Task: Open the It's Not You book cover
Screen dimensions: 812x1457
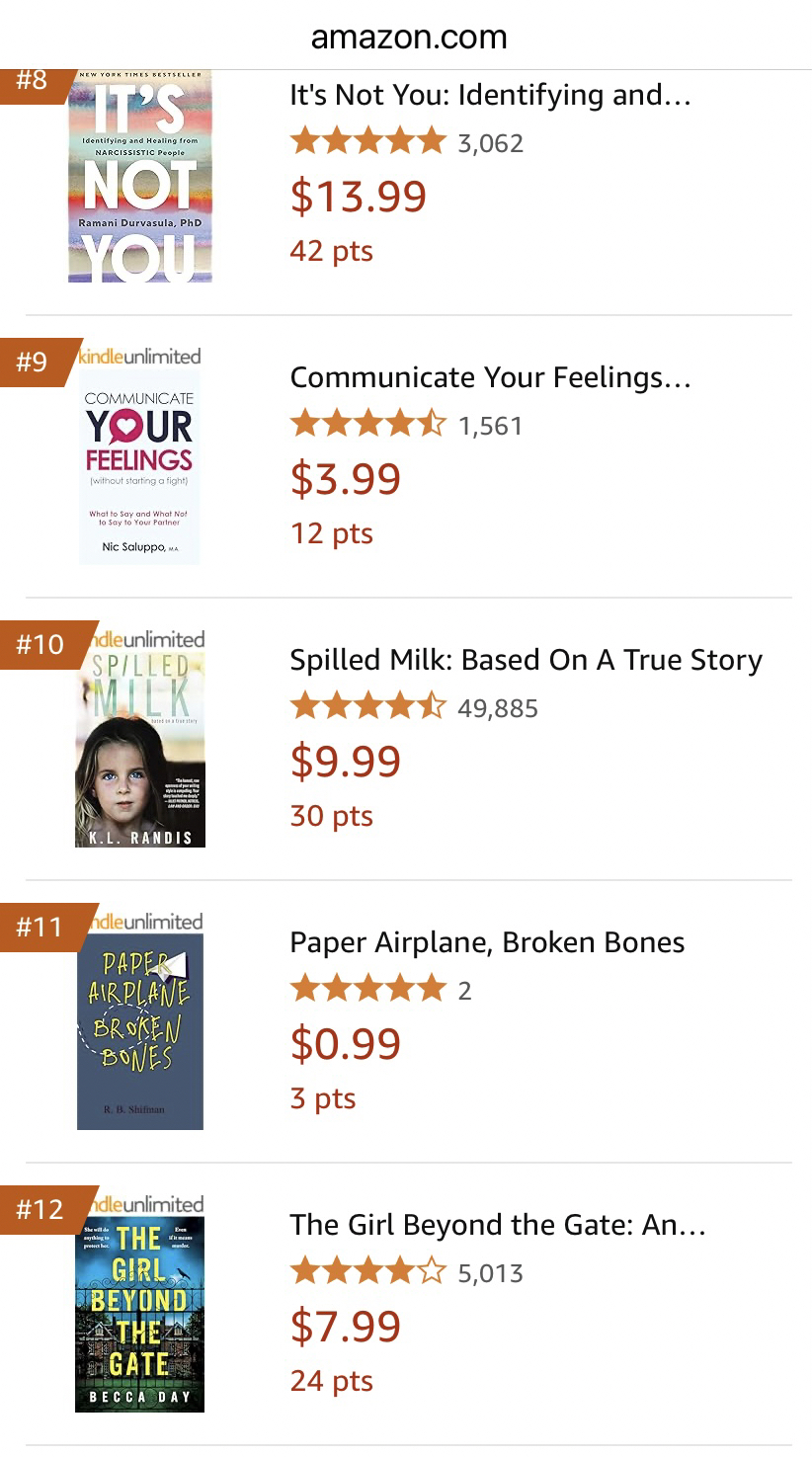Action: tap(139, 176)
